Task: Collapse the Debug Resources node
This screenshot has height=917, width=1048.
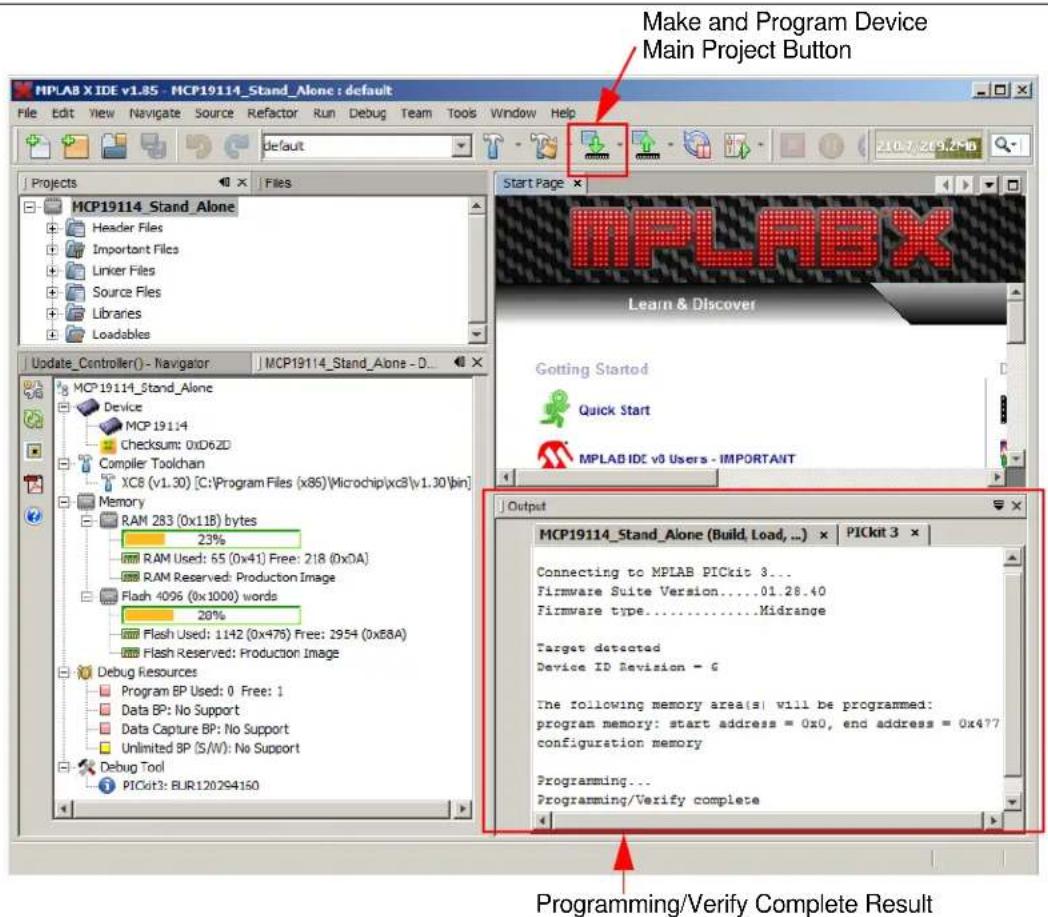Action: [64, 672]
